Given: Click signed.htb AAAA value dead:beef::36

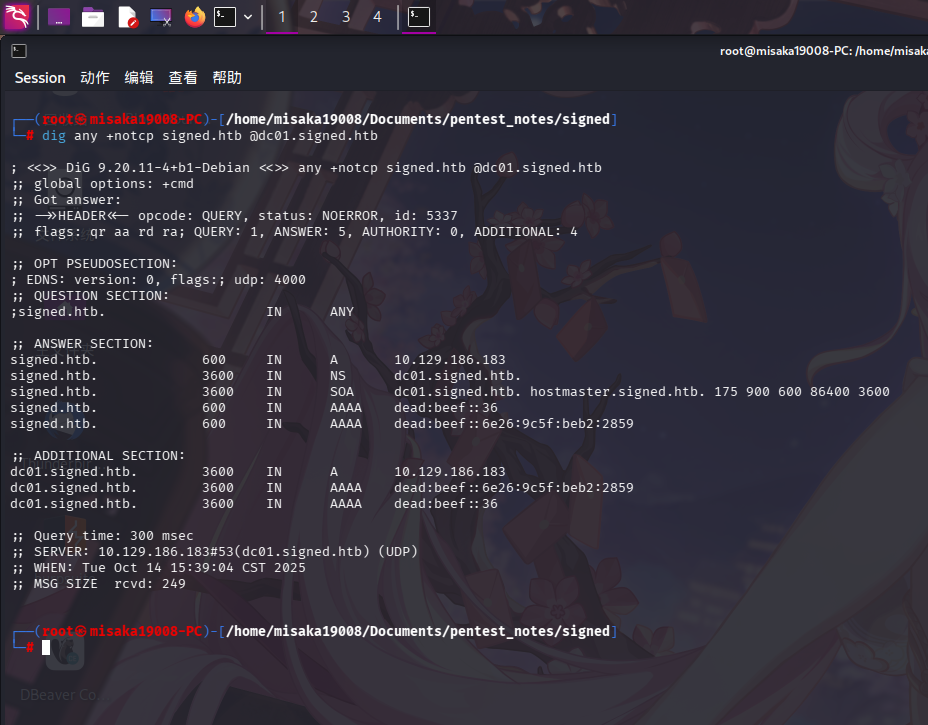Looking at the screenshot, I should (x=446, y=408).
